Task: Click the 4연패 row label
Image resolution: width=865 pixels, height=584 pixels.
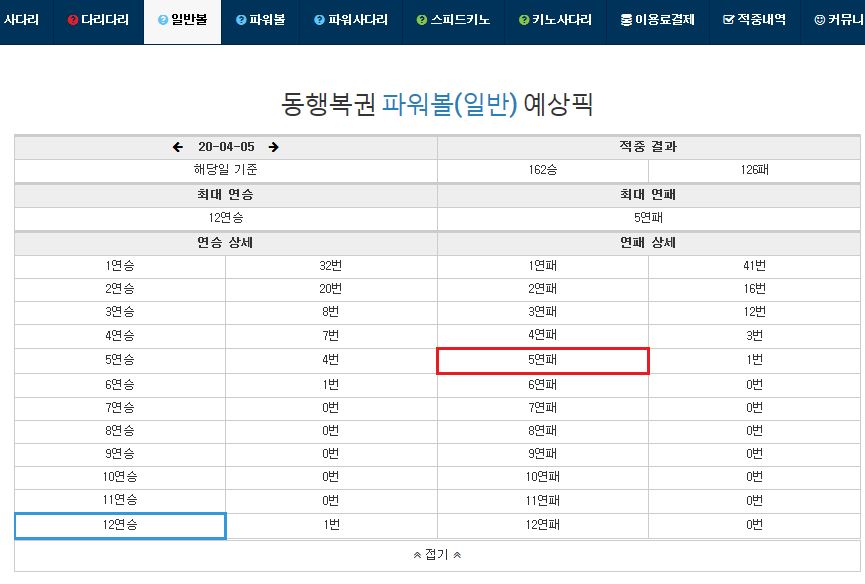Action: [543, 335]
